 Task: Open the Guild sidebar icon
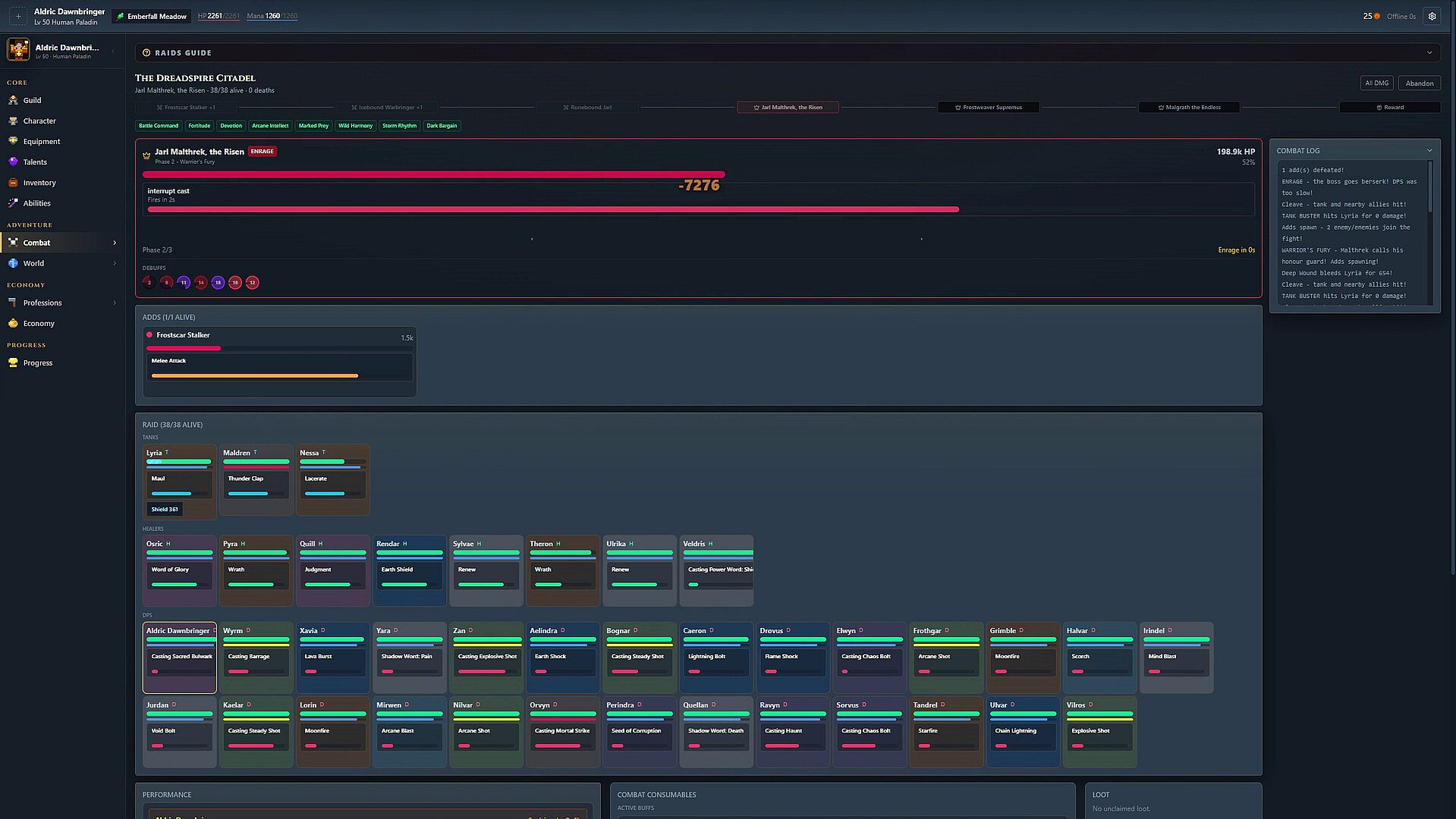click(13, 100)
